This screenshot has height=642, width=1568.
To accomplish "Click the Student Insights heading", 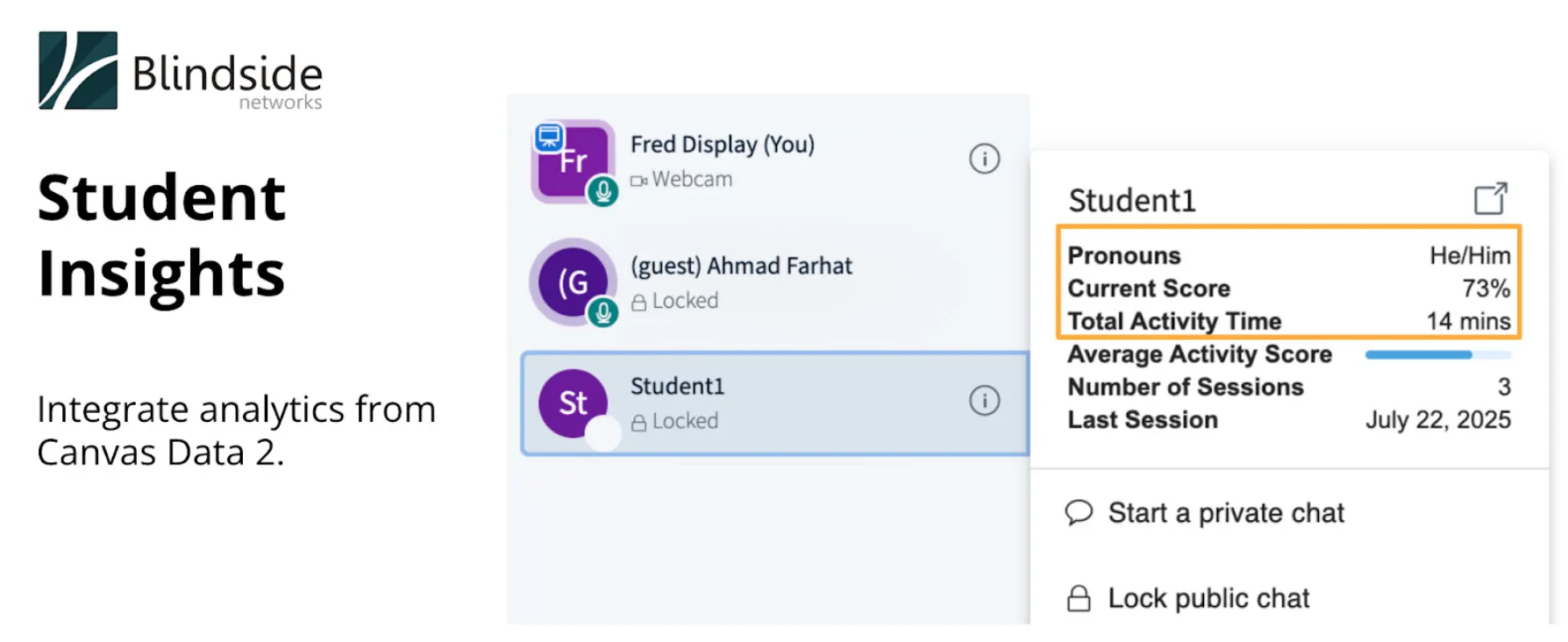I will [x=162, y=235].
